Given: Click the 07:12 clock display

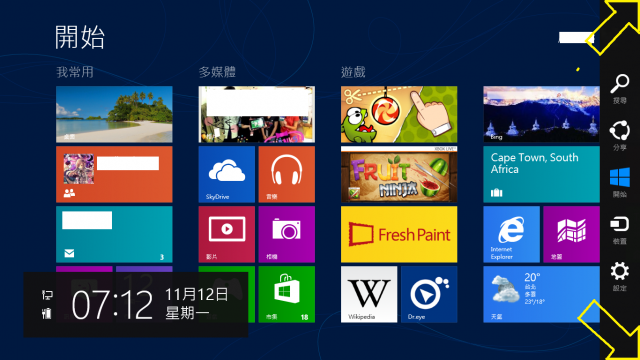Looking at the screenshot, I should [x=112, y=304].
